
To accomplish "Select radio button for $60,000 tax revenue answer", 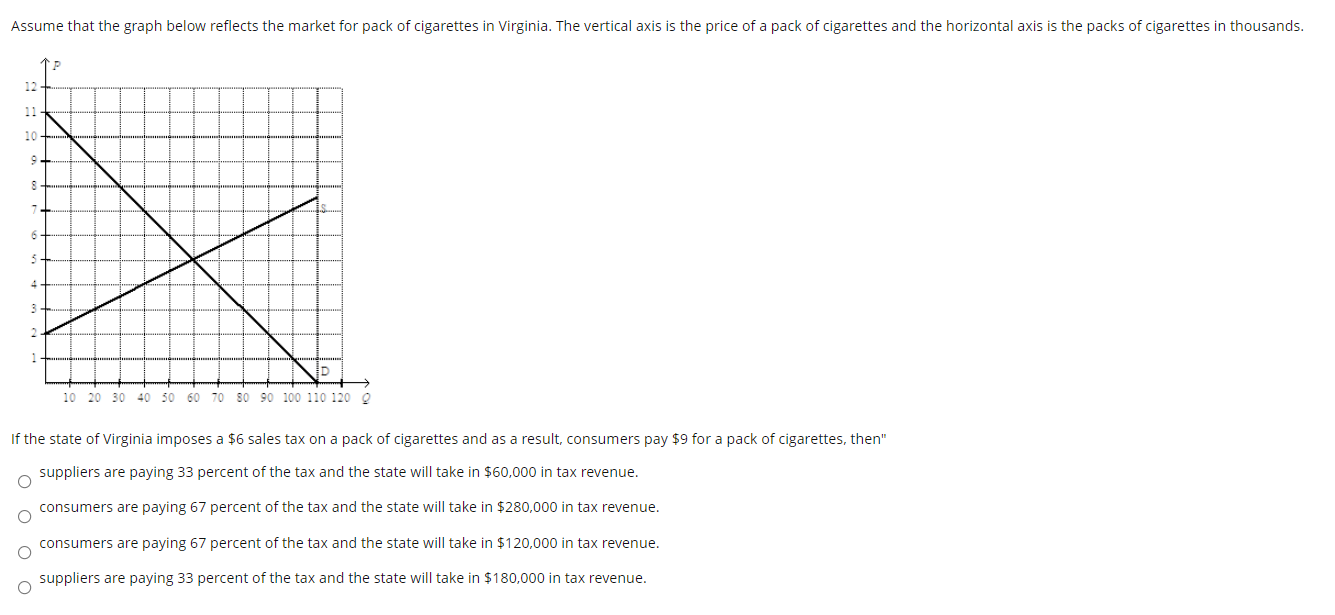I will (22, 482).
